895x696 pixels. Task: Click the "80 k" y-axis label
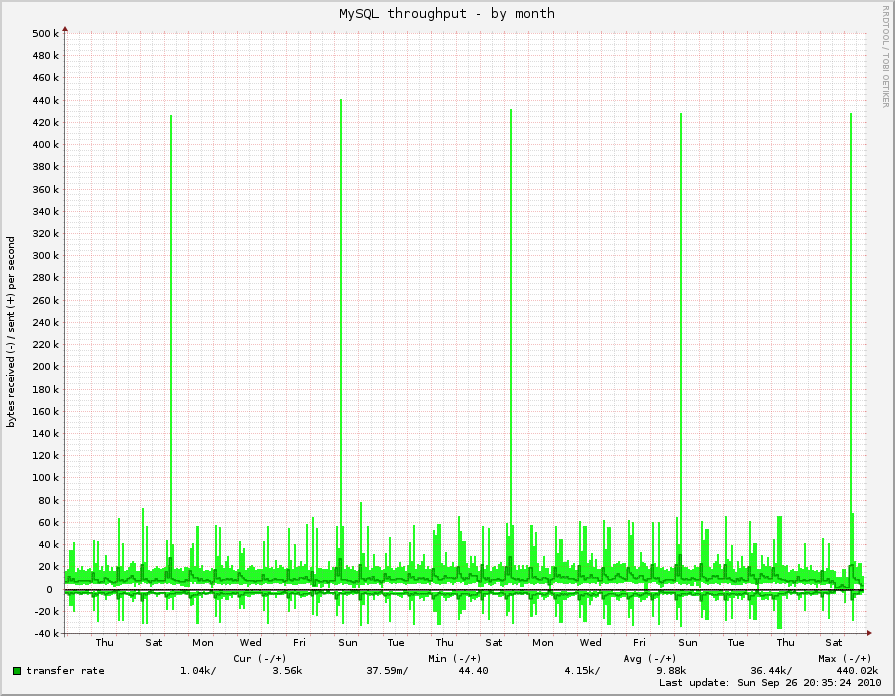tap(48, 501)
